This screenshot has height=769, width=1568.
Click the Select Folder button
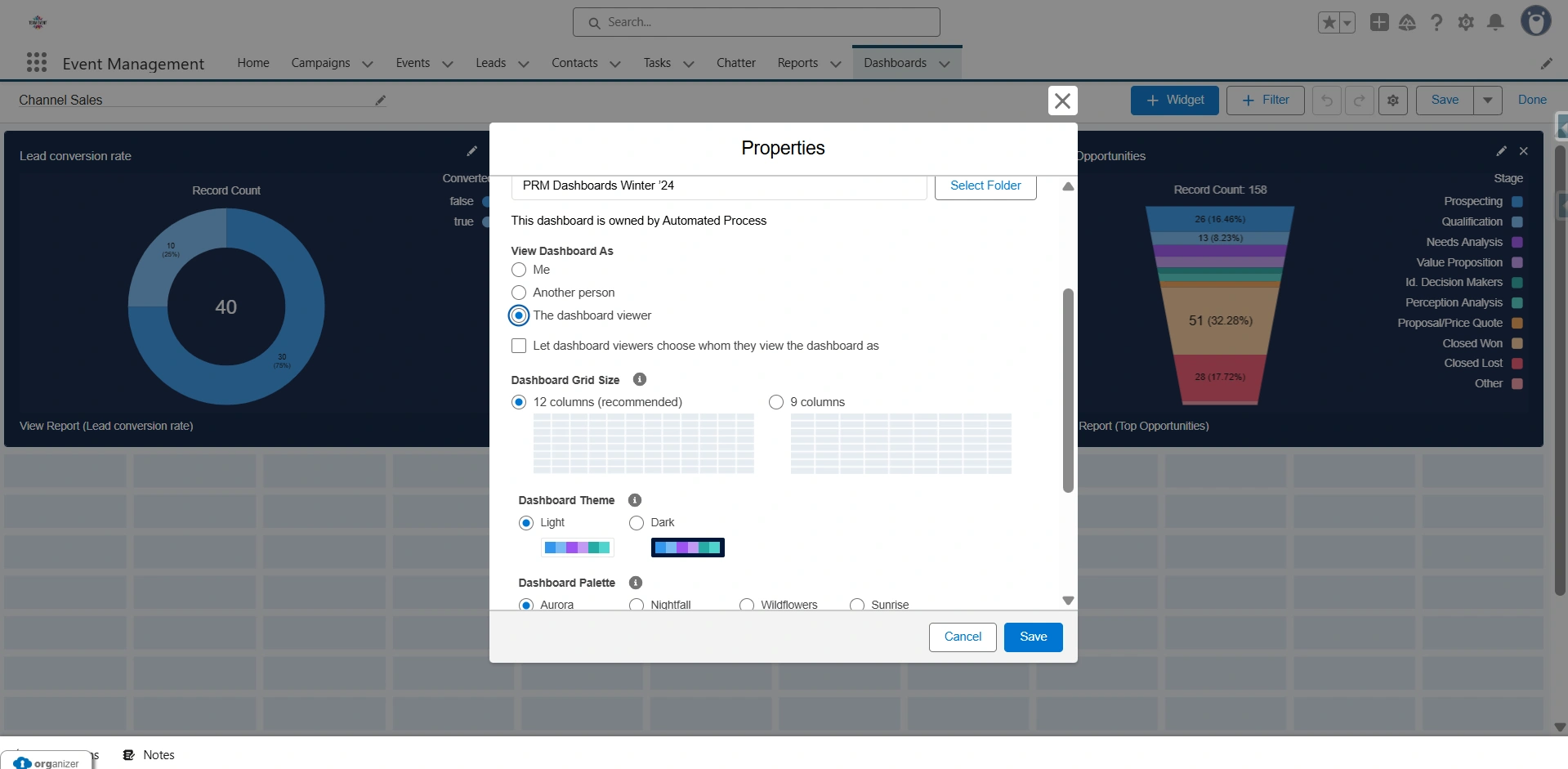tap(985, 186)
